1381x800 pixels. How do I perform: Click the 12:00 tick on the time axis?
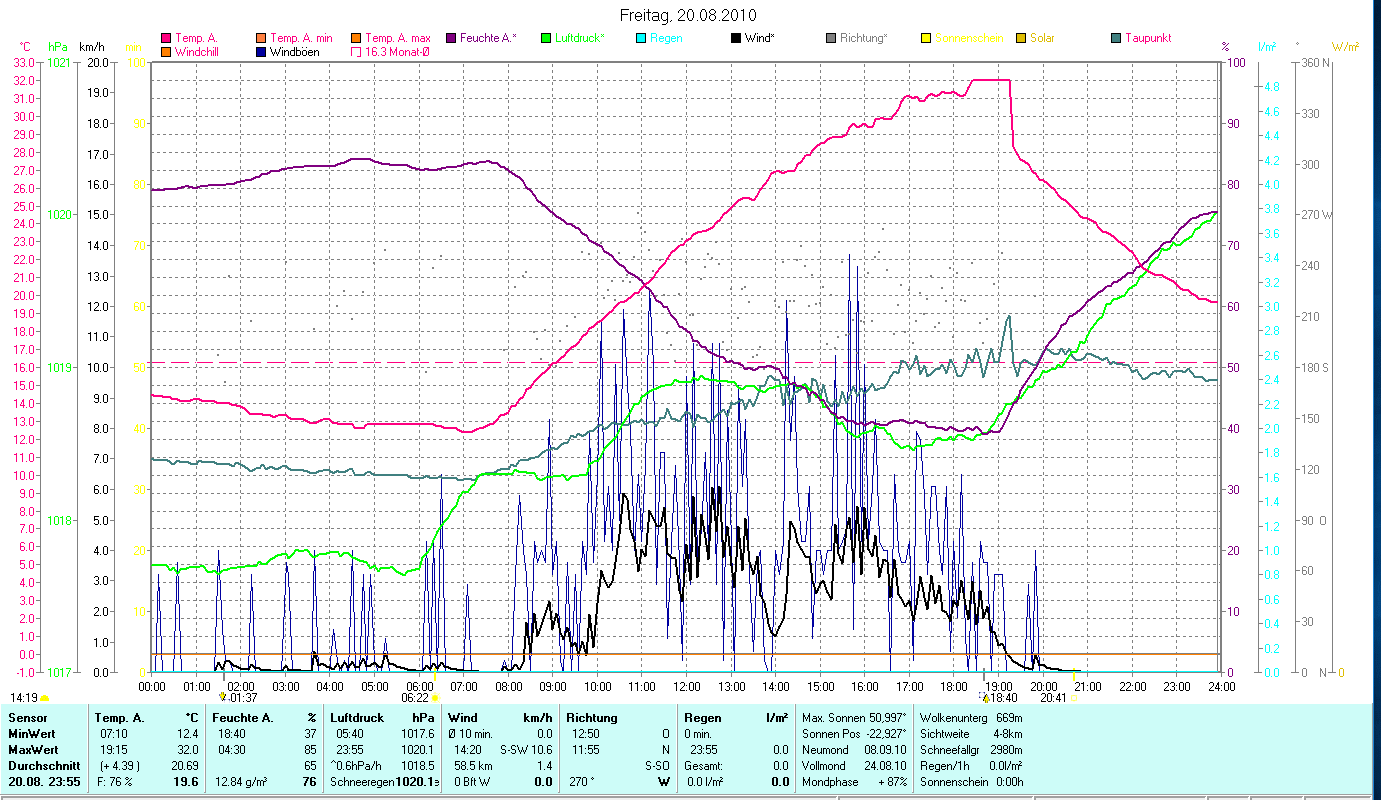click(x=687, y=686)
